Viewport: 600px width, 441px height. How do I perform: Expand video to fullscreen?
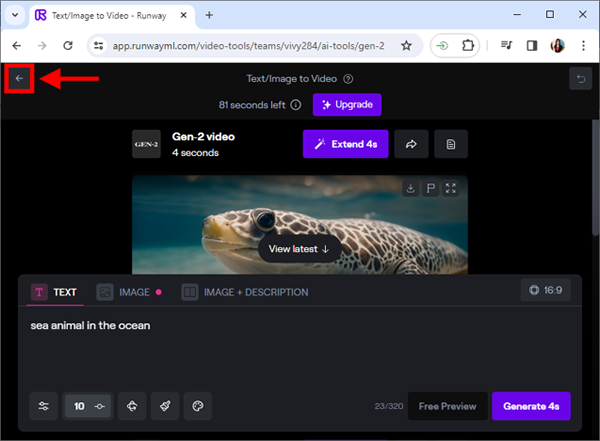450,188
